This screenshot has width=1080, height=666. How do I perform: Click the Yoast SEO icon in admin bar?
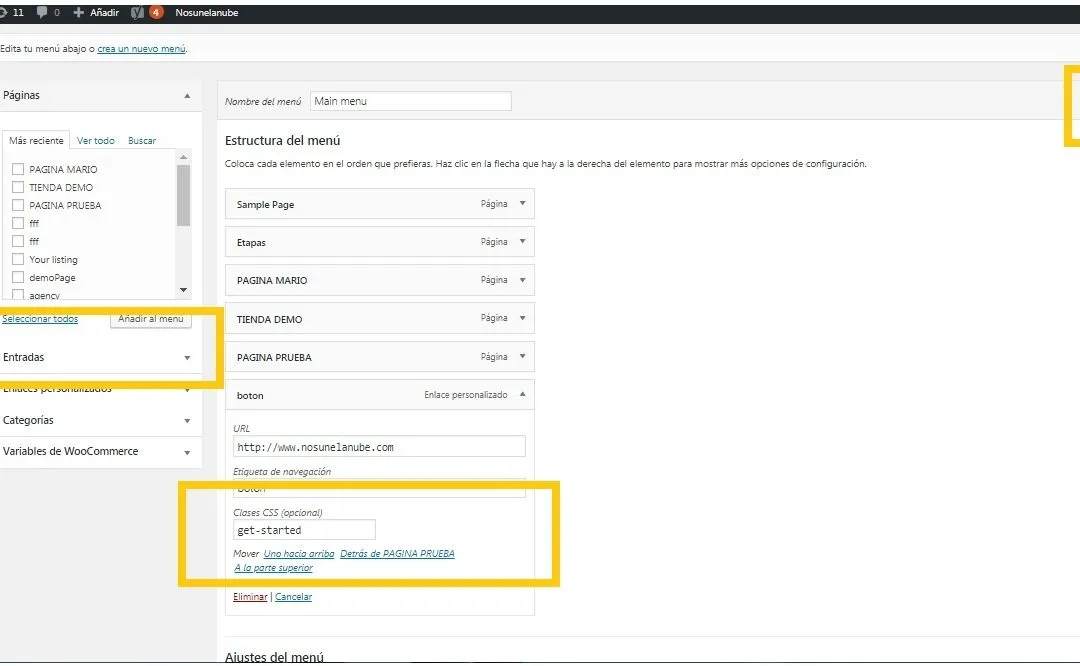click(x=137, y=13)
